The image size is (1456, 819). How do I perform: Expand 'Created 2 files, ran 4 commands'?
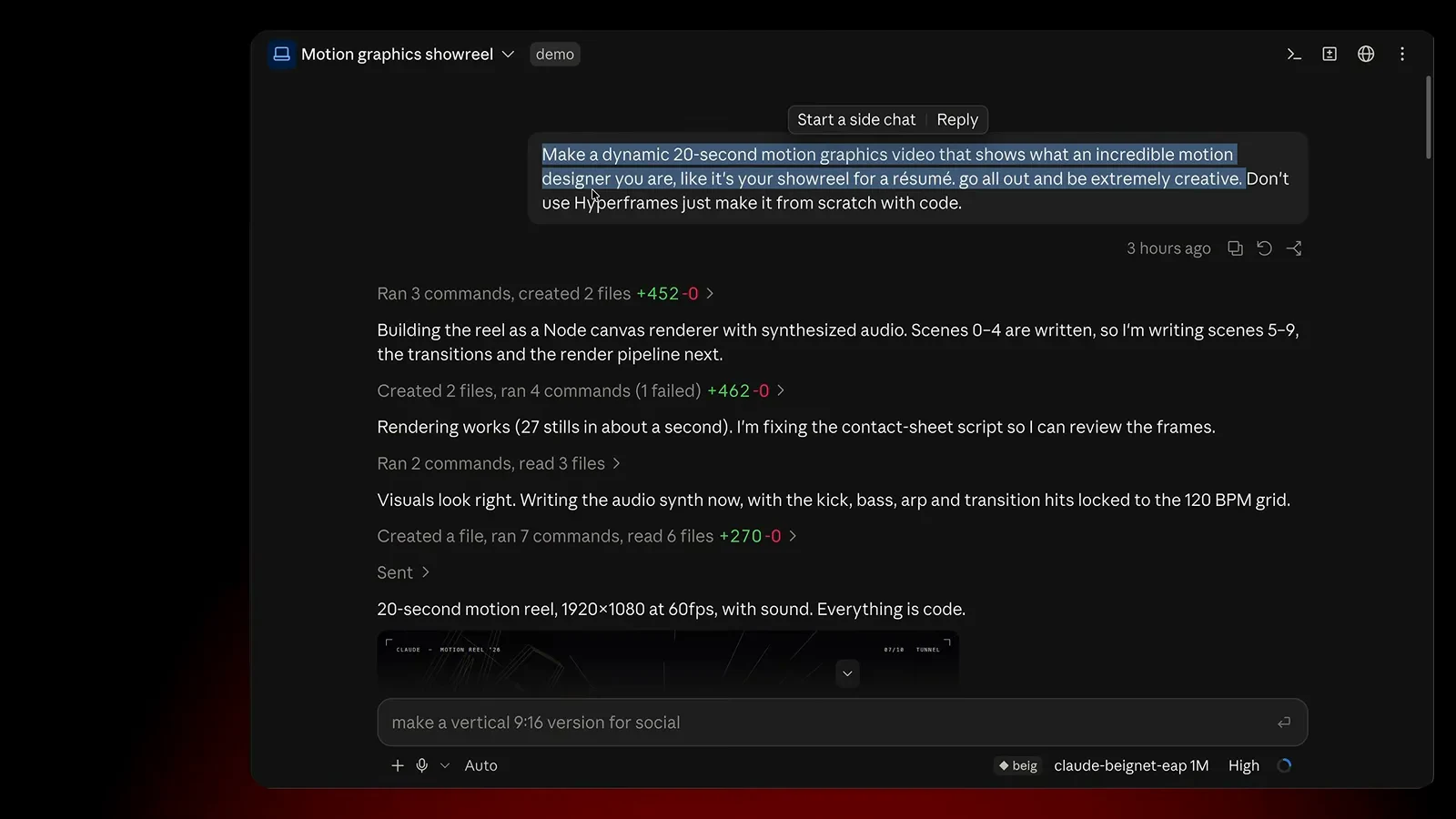coord(581,391)
